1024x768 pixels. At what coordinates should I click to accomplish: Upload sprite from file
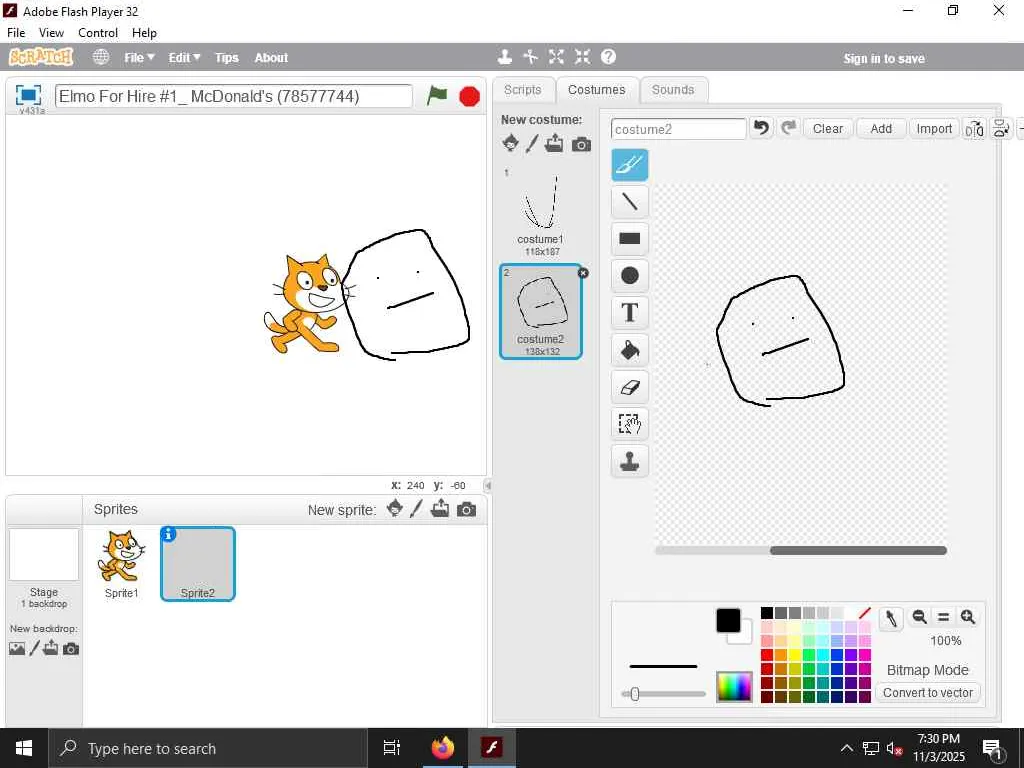440,509
